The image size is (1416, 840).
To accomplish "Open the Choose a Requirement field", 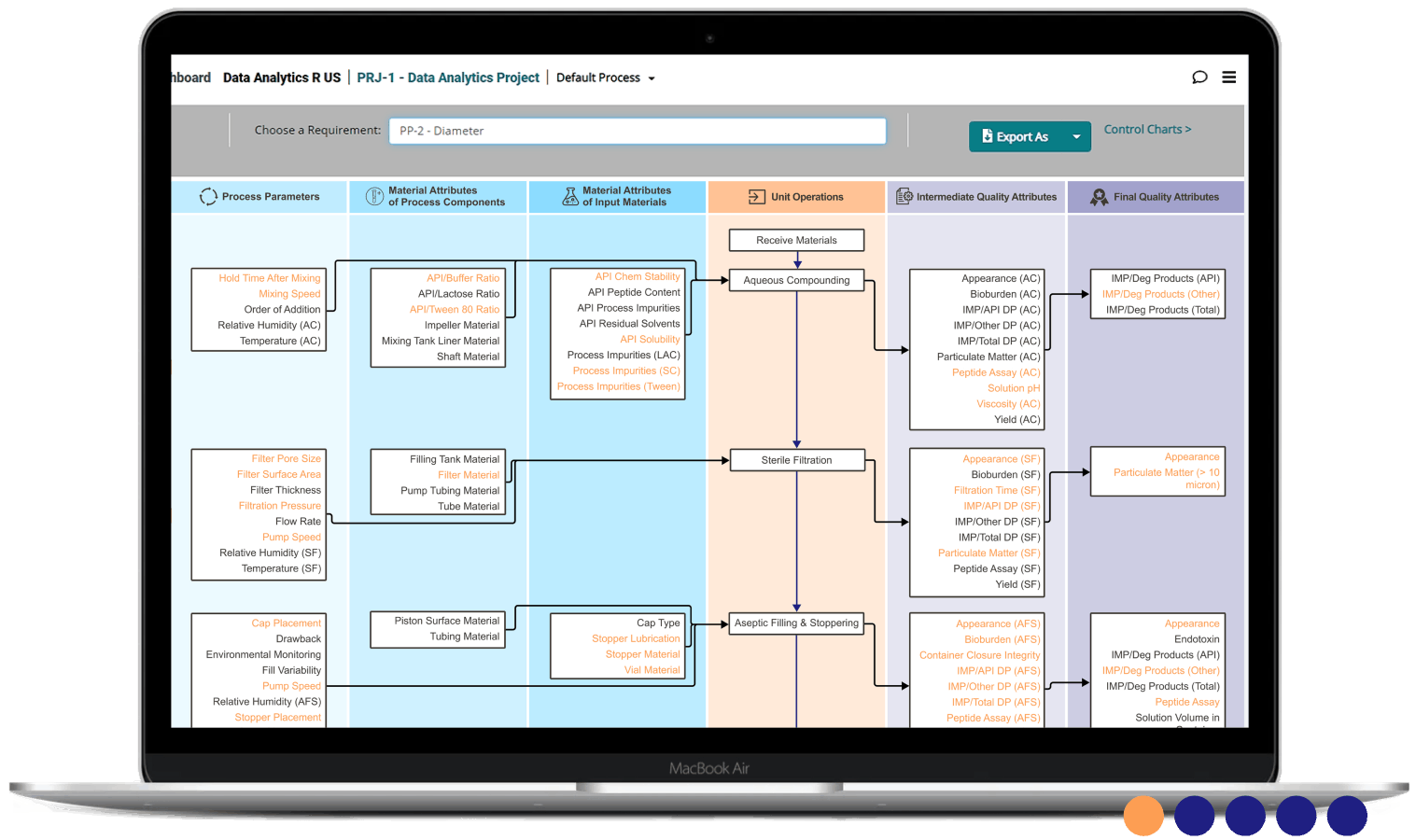I will (x=637, y=131).
